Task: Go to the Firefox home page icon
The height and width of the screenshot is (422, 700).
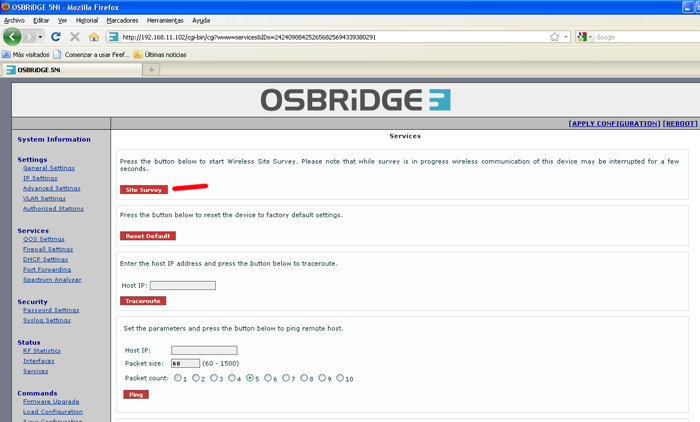Action: pos(94,37)
